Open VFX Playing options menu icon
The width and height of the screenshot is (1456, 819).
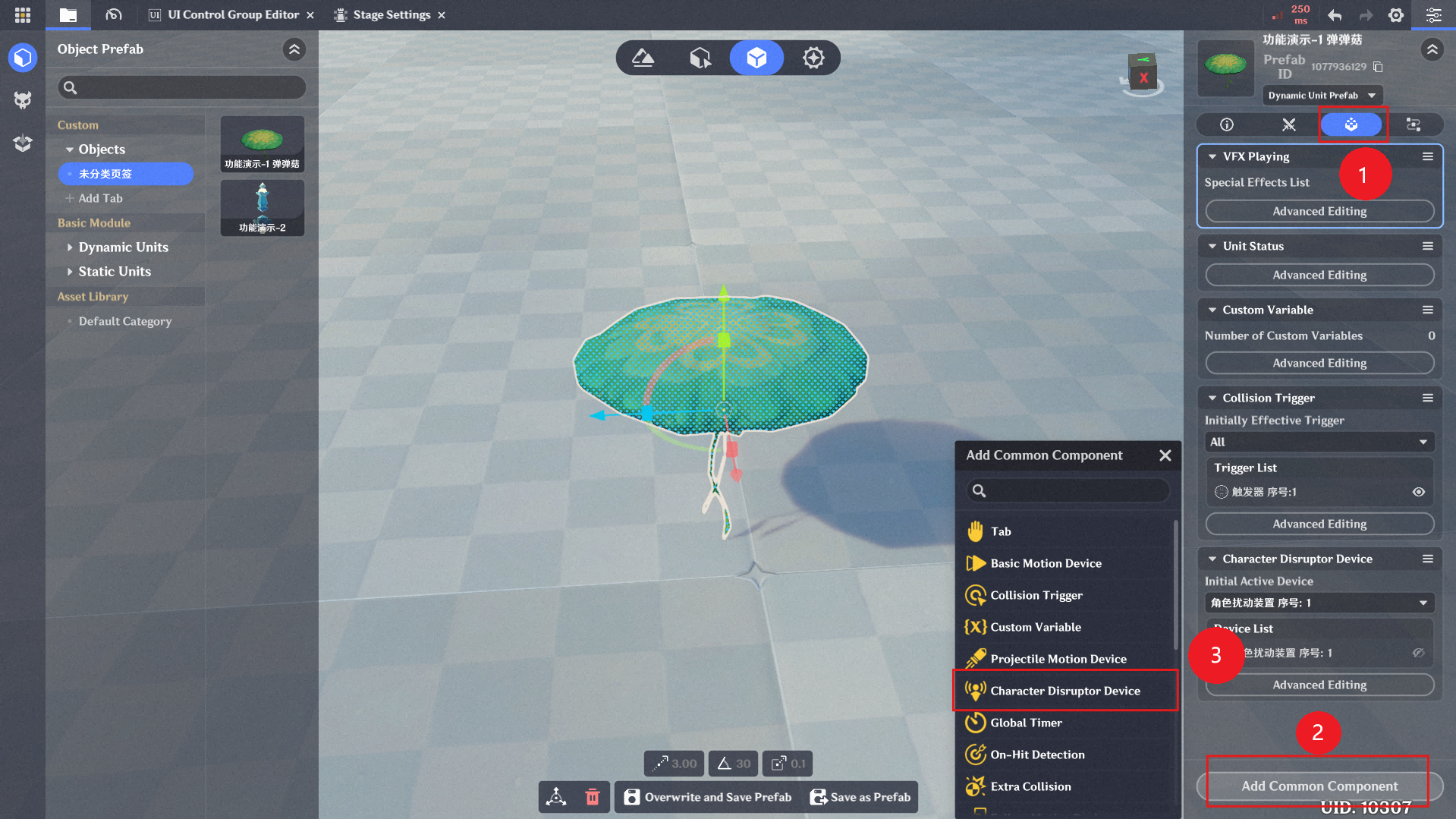1428,156
